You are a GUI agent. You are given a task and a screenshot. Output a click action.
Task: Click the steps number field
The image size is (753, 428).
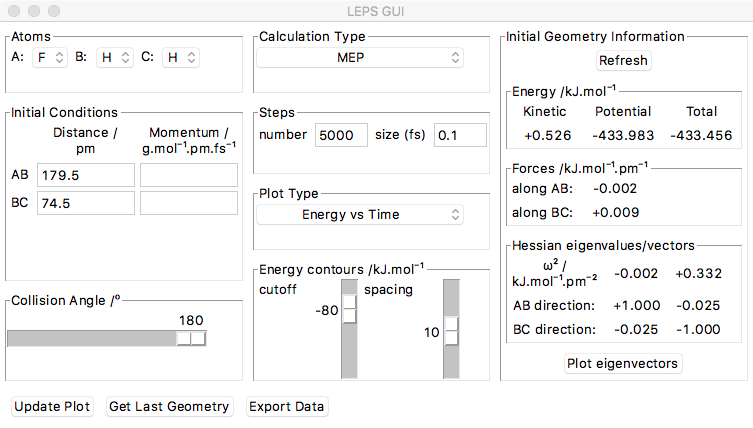[341, 135]
